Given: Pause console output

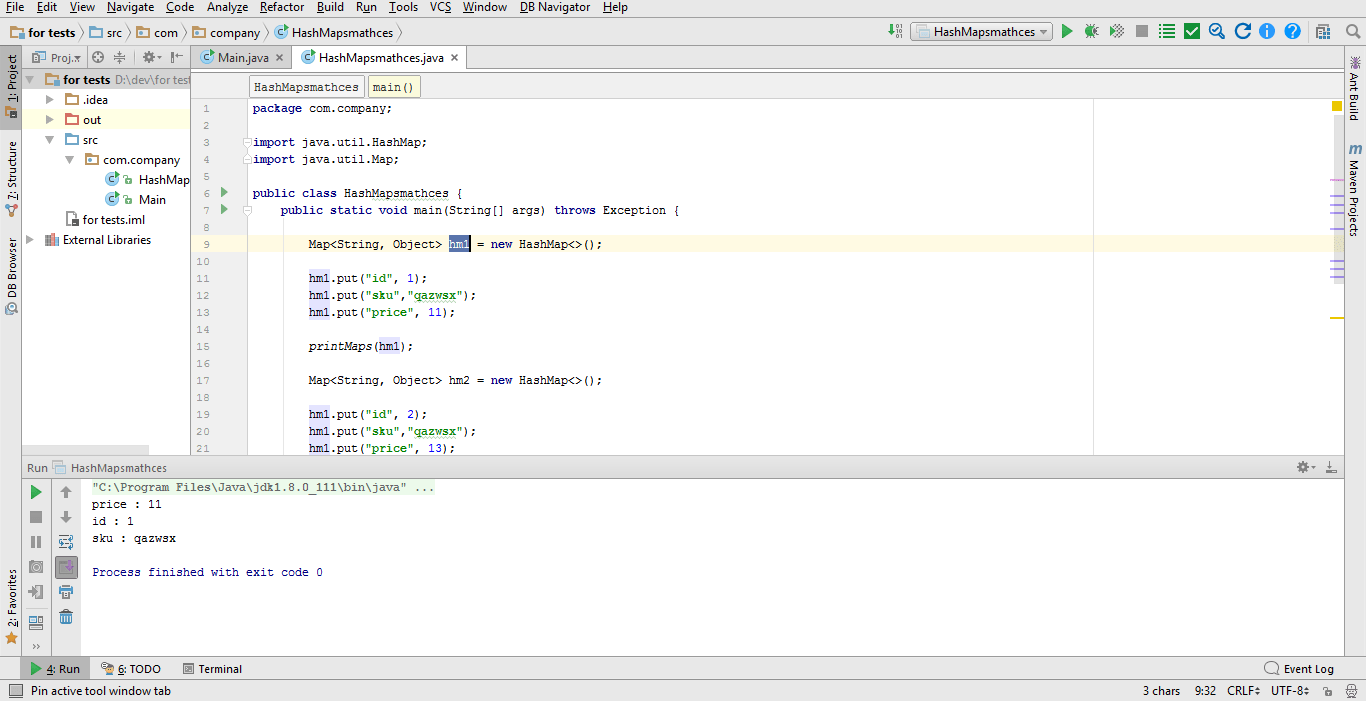Looking at the screenshot, I should (35, 541).
